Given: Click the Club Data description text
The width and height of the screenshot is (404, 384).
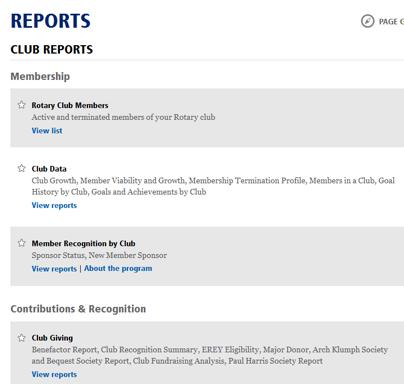Looking at the screenshot, I should click(x=213, y=186).
